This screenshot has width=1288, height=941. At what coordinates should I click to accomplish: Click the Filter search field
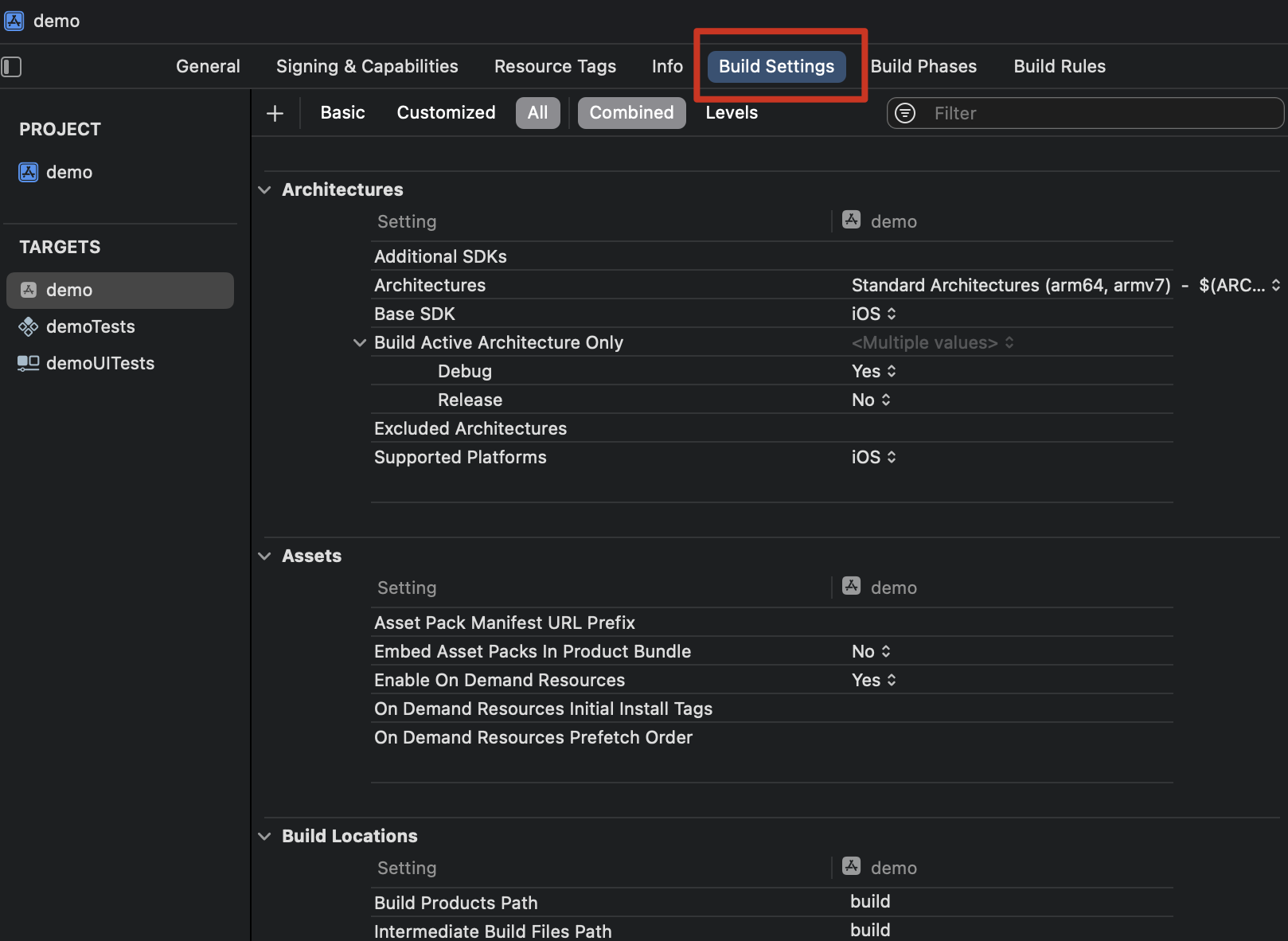(1085, 113)
